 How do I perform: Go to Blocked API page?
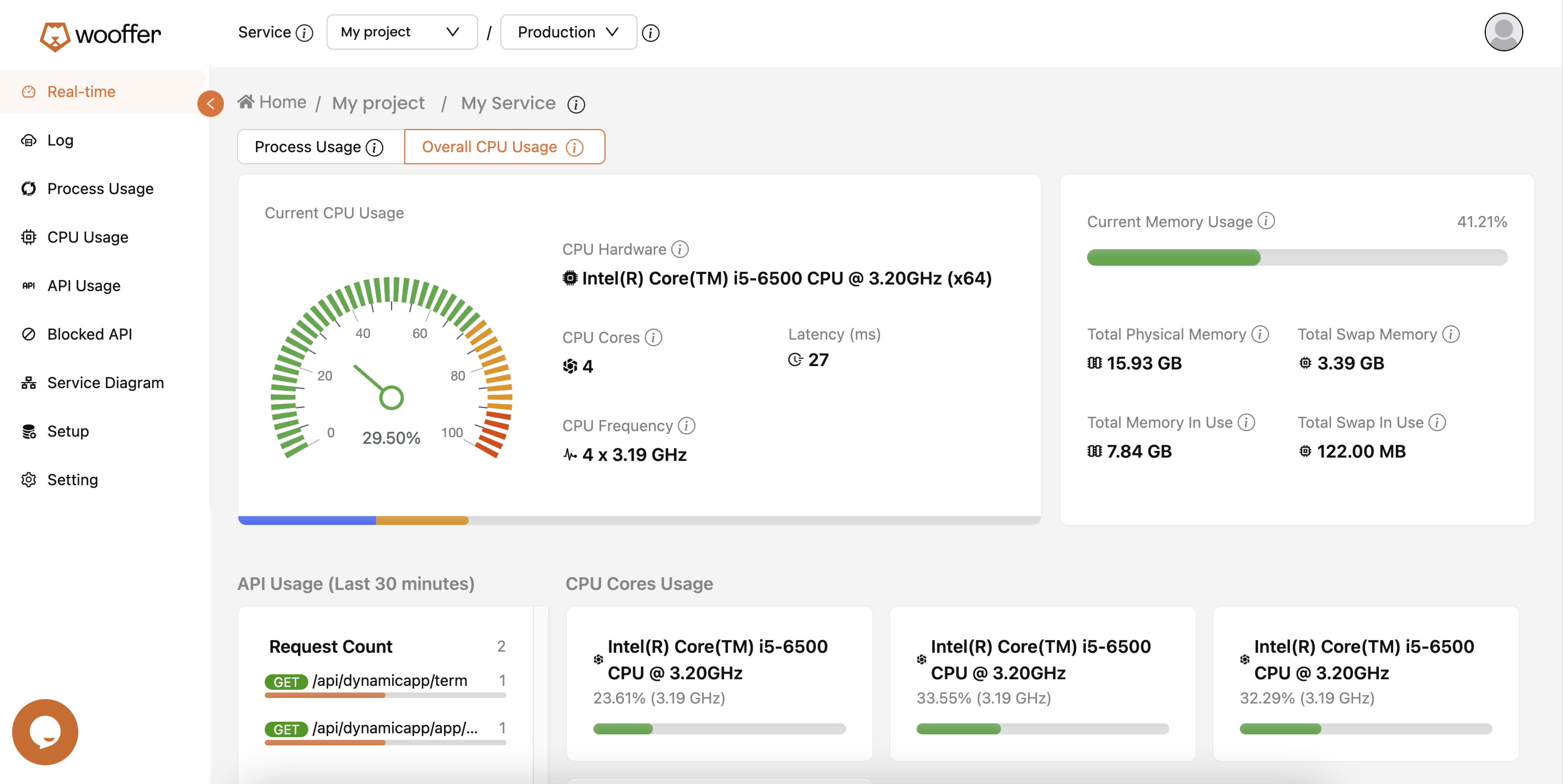coord(90,334)
